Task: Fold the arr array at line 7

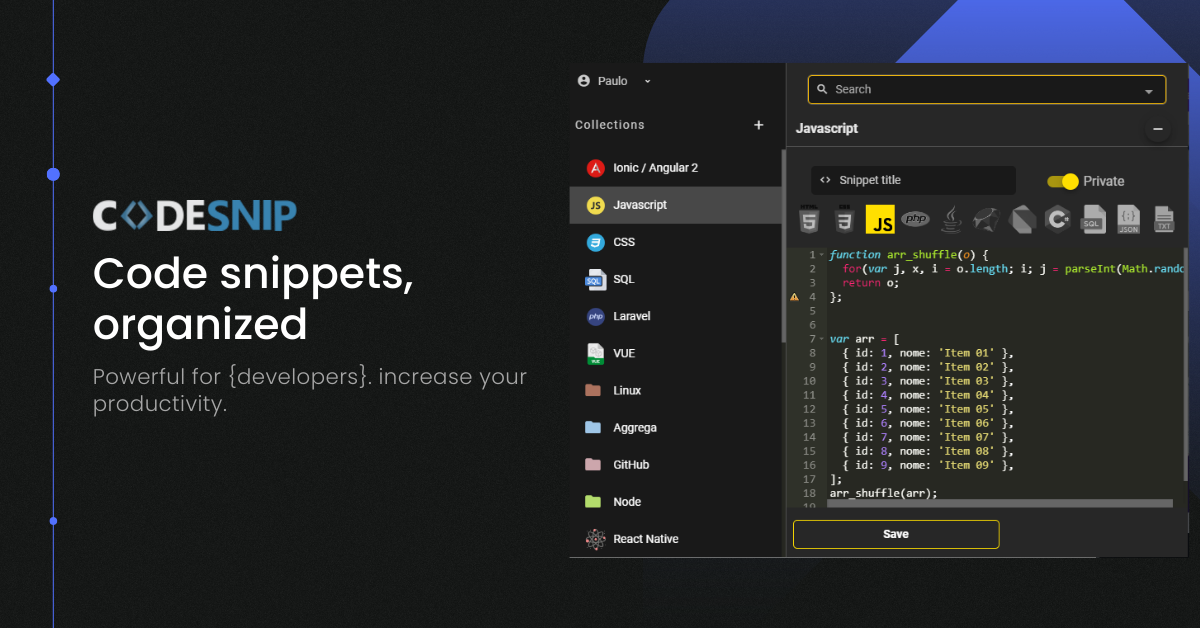Action: 822,339
